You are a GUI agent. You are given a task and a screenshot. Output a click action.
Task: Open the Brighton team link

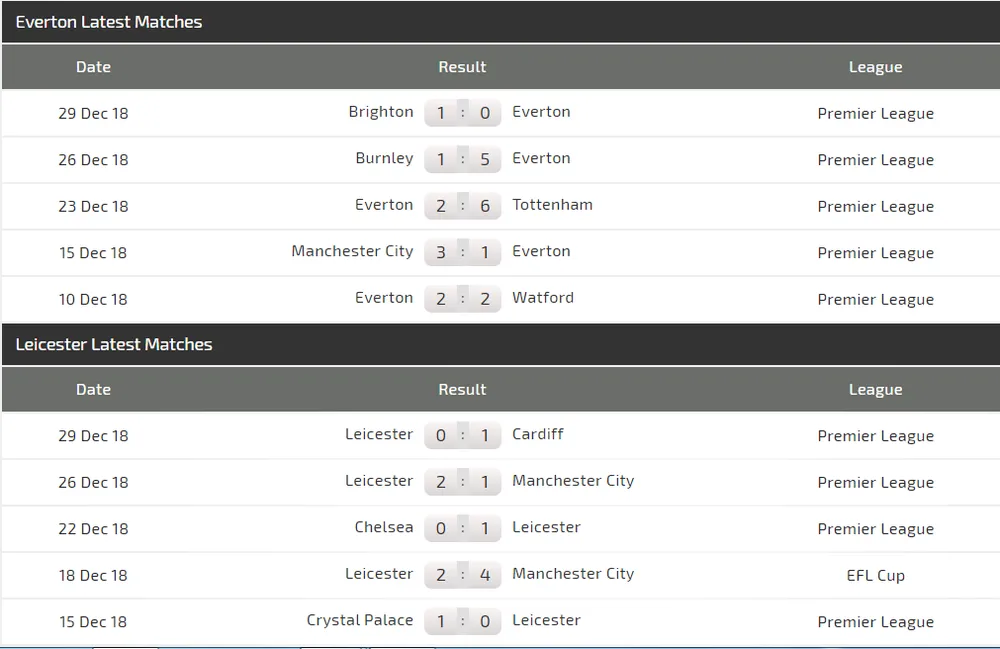pos(380,112)
